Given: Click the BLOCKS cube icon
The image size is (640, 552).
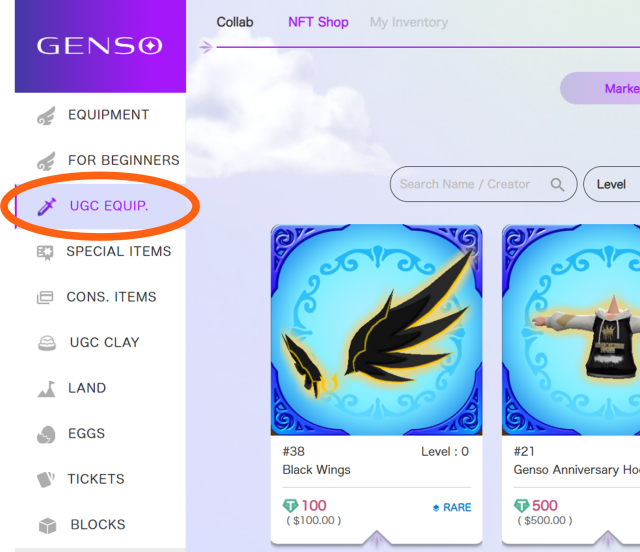Looking at the screenshot, I should (47, 525).
